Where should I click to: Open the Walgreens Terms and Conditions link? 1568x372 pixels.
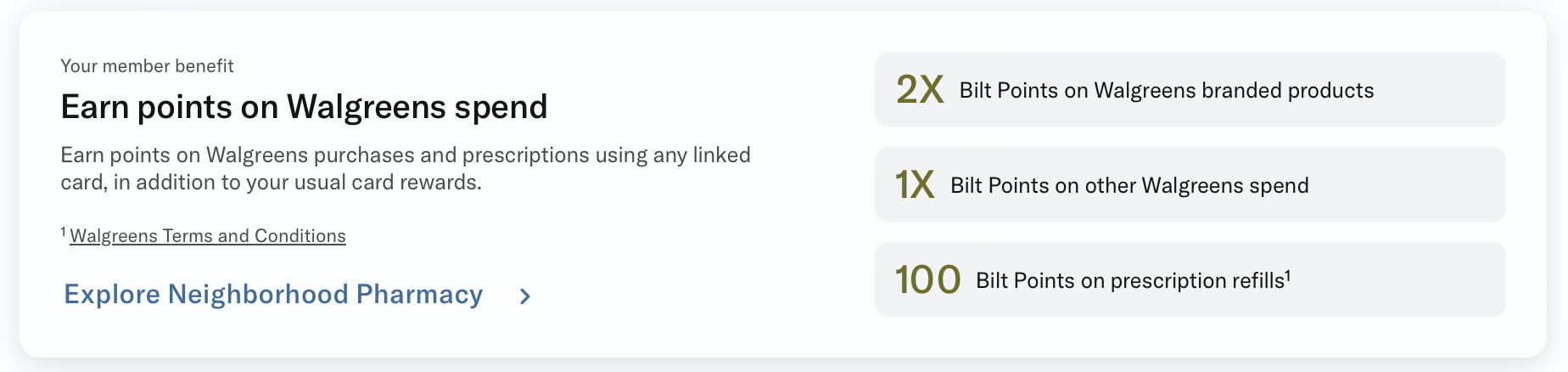(x=208, y=236)
